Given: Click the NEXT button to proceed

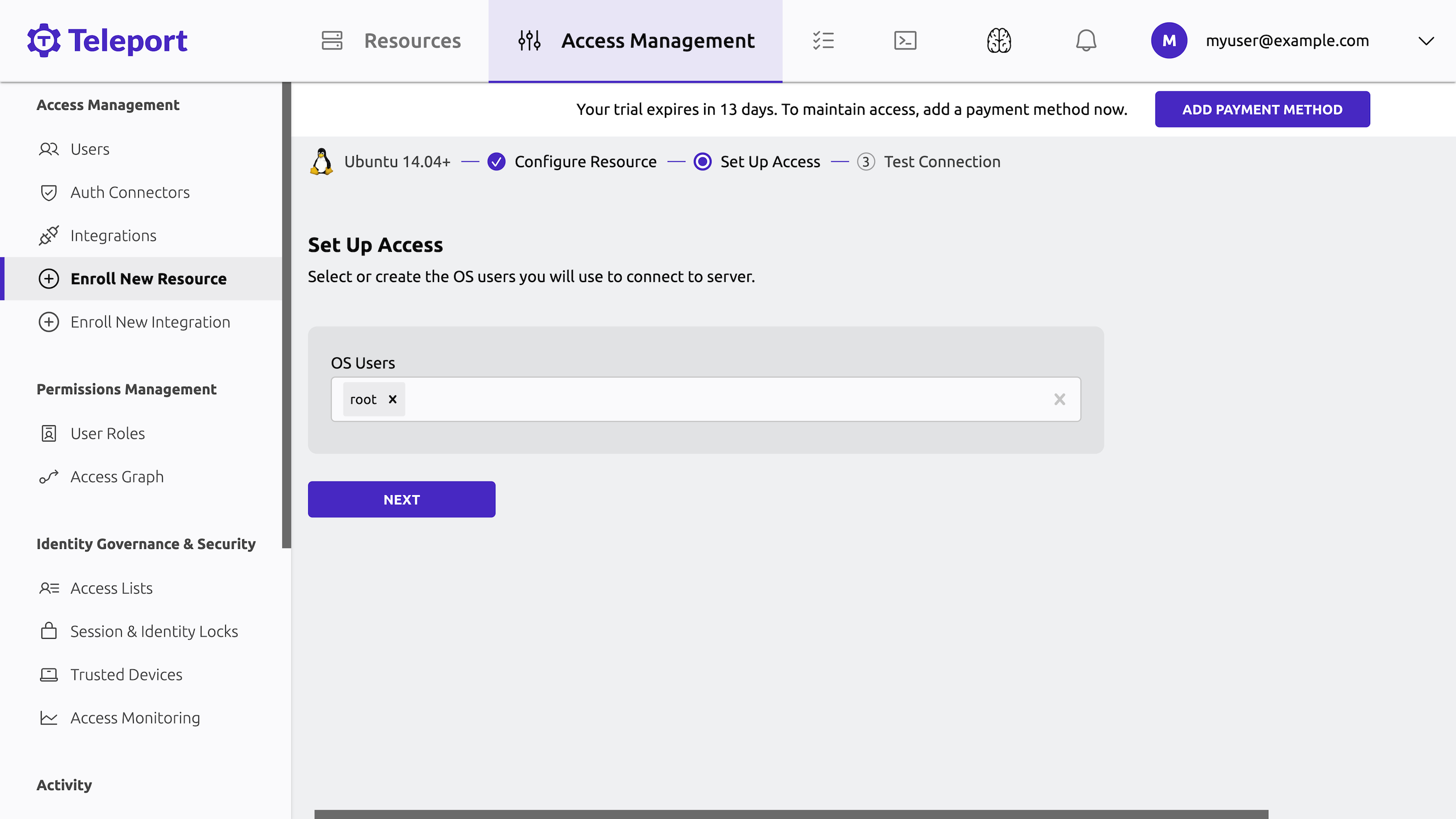Looking at the screenshot, I should click(x=401, y=499).
